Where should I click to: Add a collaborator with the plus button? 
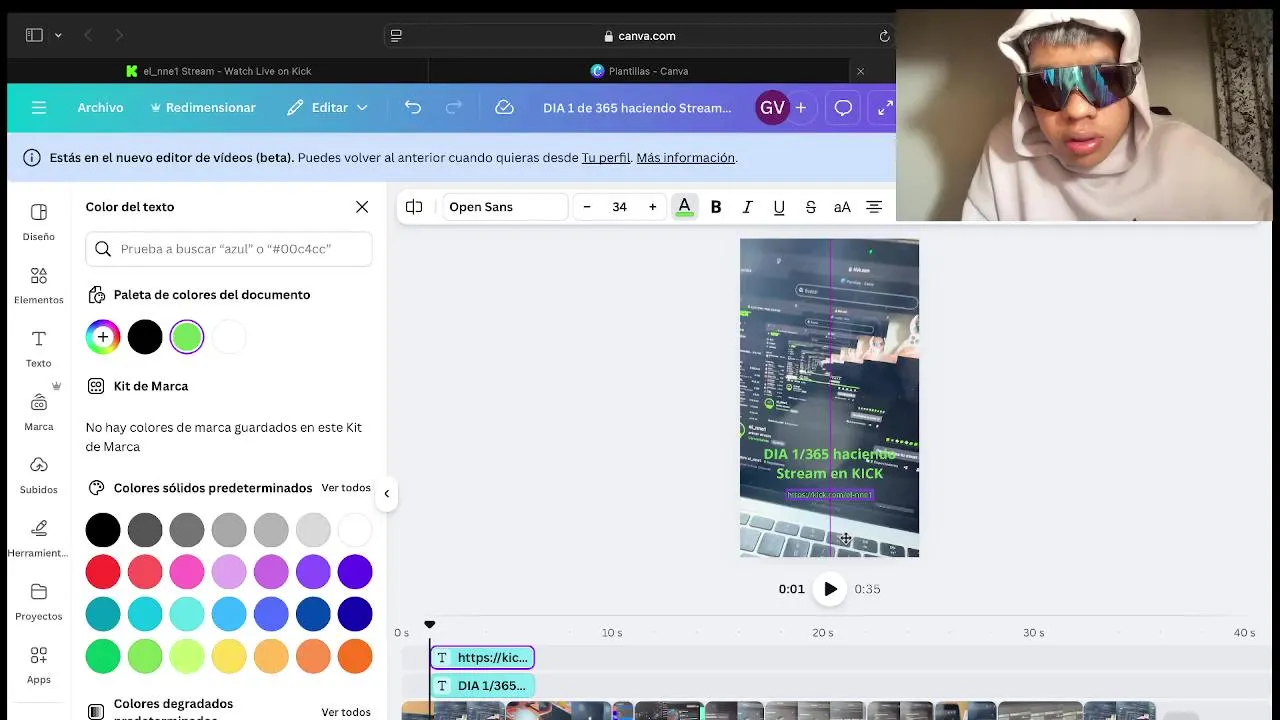click(800, 107)
